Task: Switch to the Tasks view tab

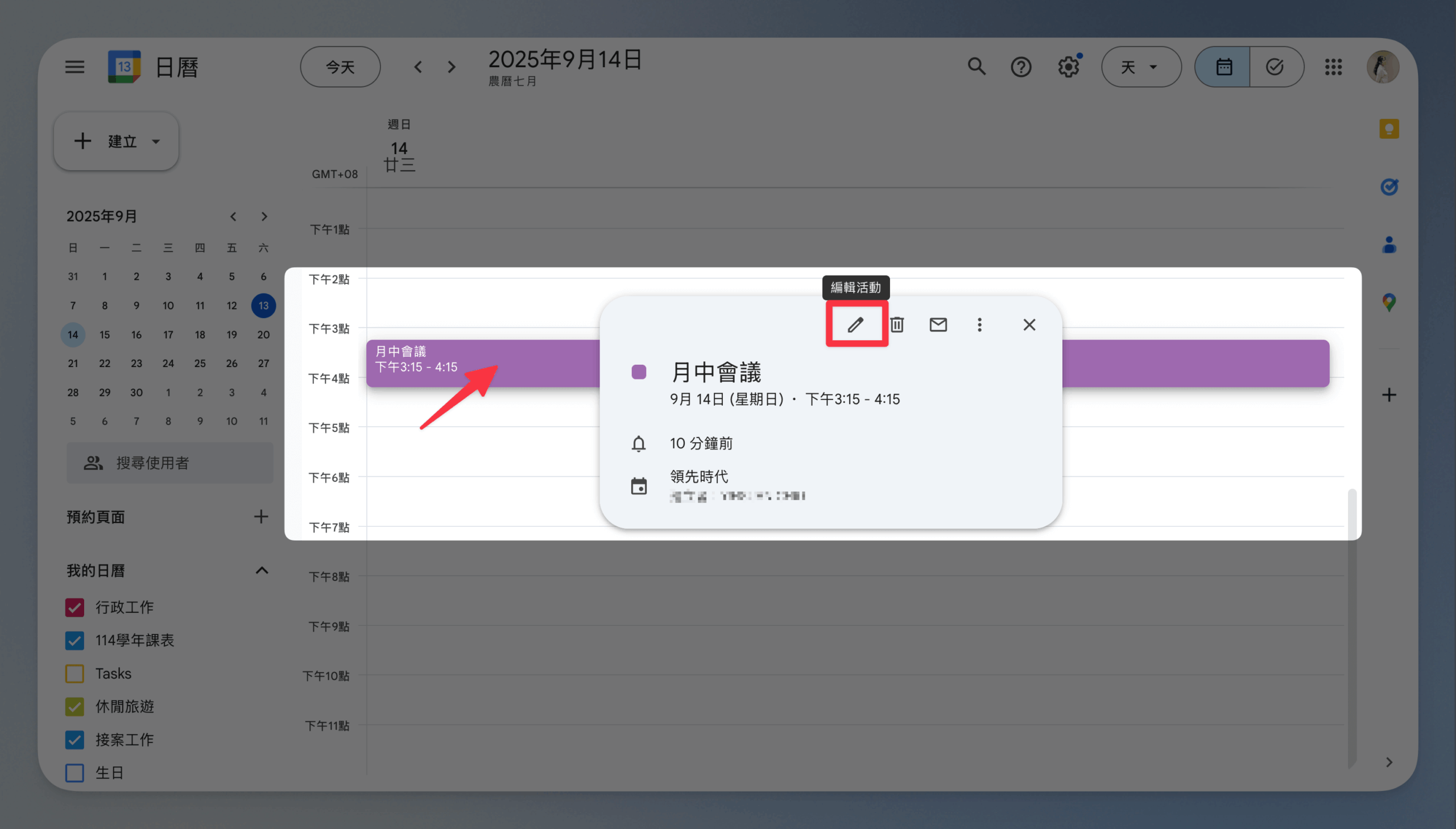Action: [1275, 67]
